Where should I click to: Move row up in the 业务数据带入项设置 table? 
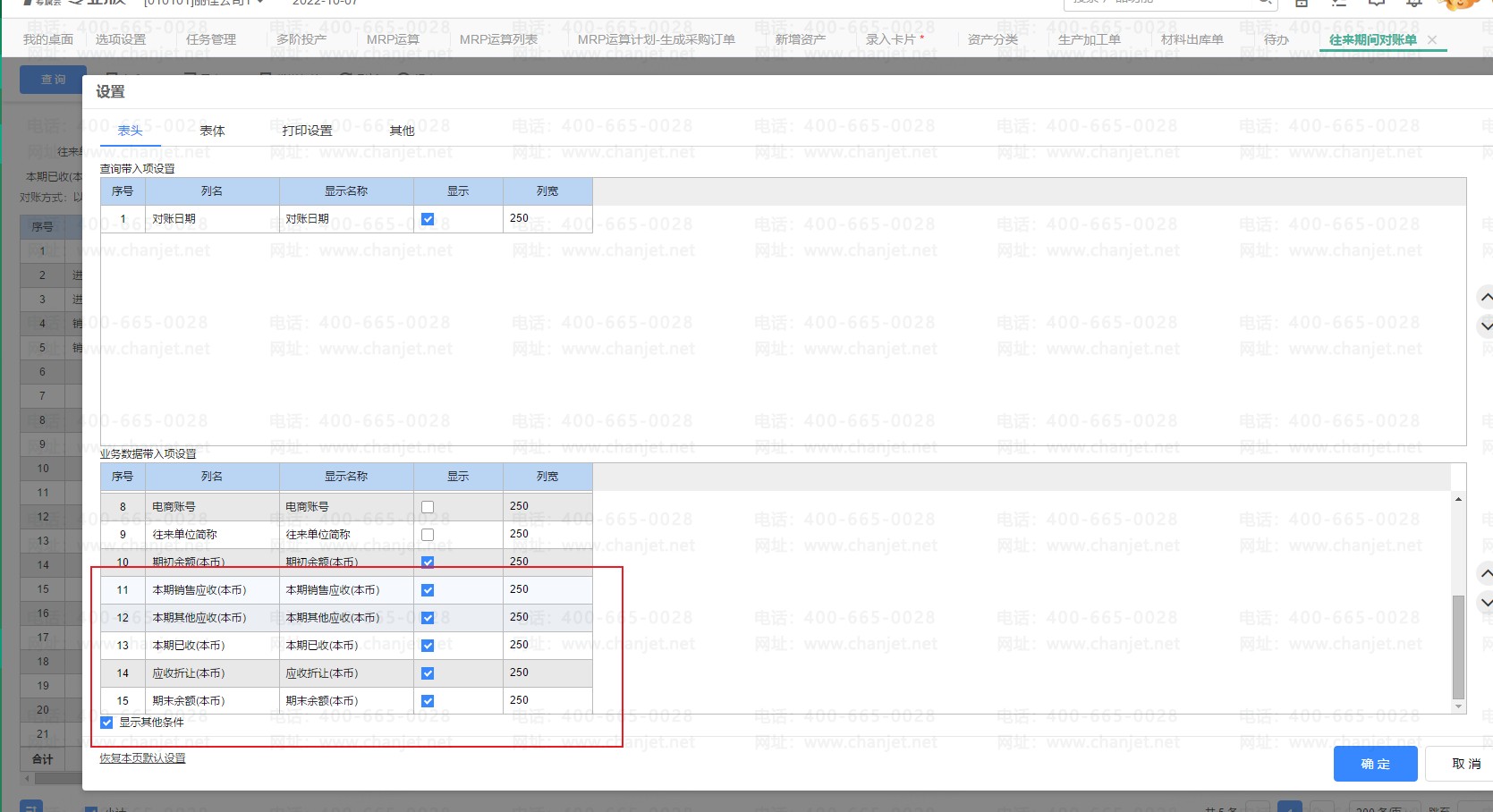pyautogui.click(x=1486, y=573)
